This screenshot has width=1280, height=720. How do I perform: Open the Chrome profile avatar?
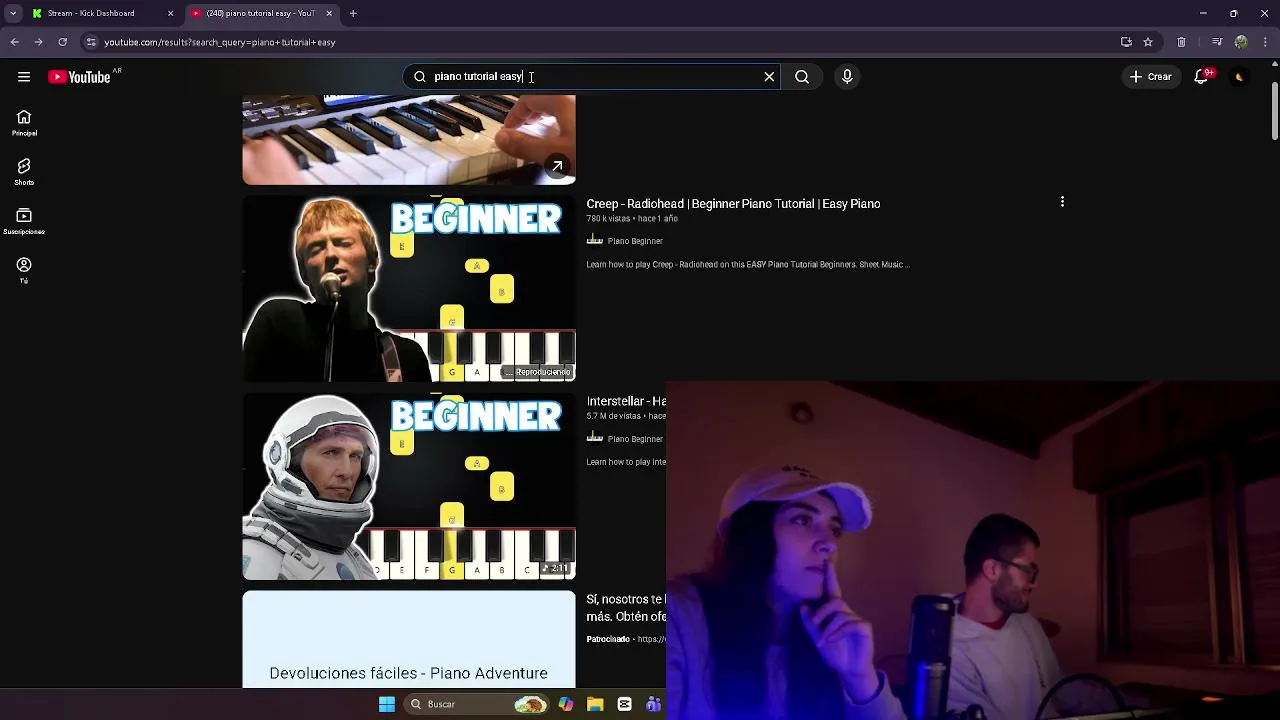1241,42
